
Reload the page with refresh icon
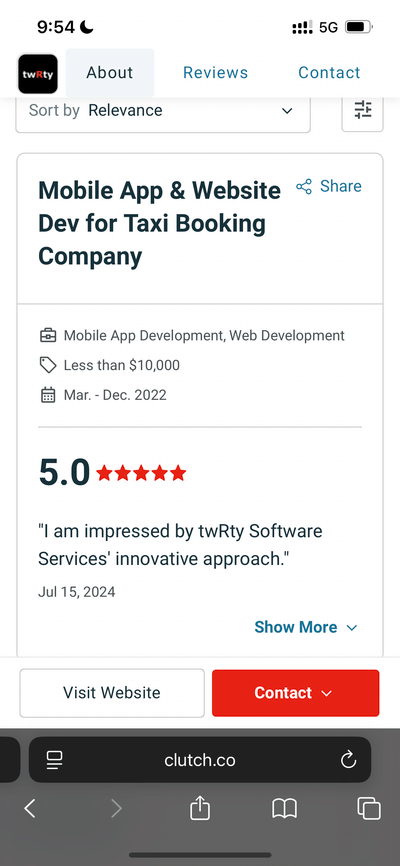point(348,760)
